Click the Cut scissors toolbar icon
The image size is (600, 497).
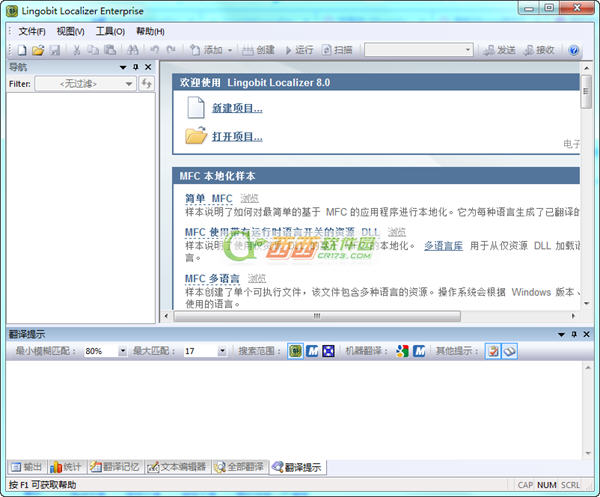77,50
